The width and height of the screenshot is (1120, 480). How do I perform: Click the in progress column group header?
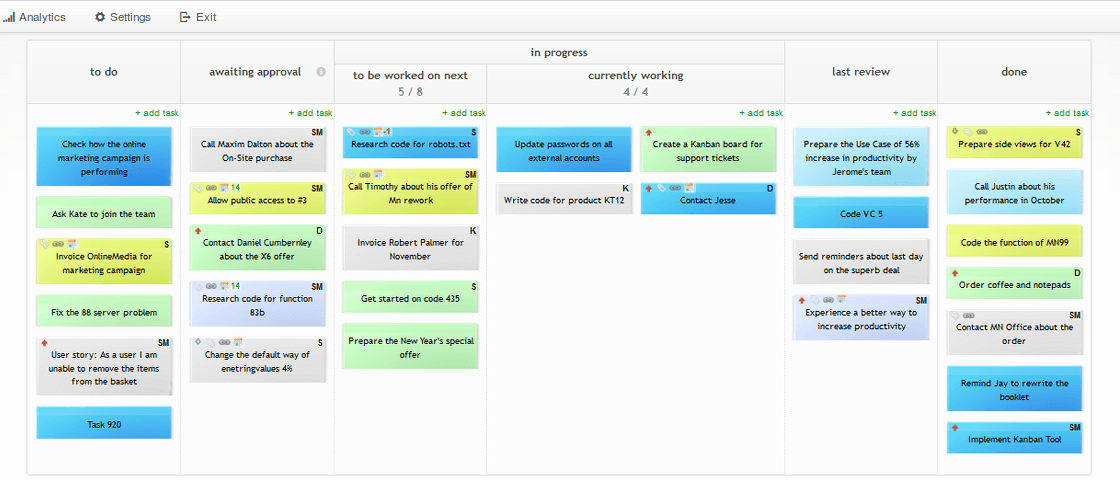click(559, 52)
